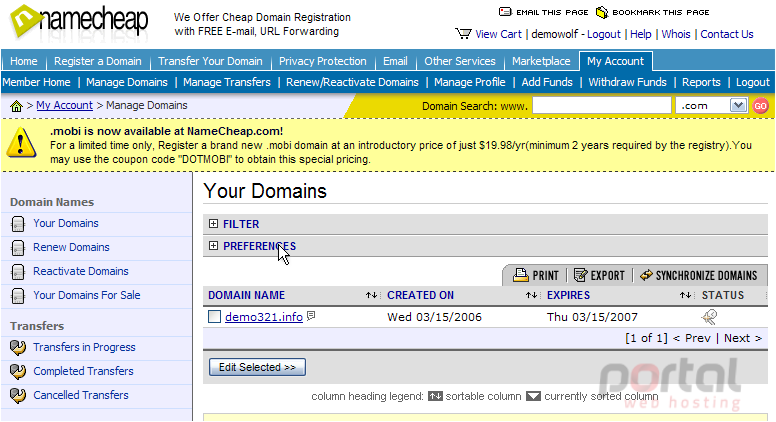Click the Thu 03/15/2007 expiry date
Viewport: 776px width, 422px height.
[x=592, y=317]
